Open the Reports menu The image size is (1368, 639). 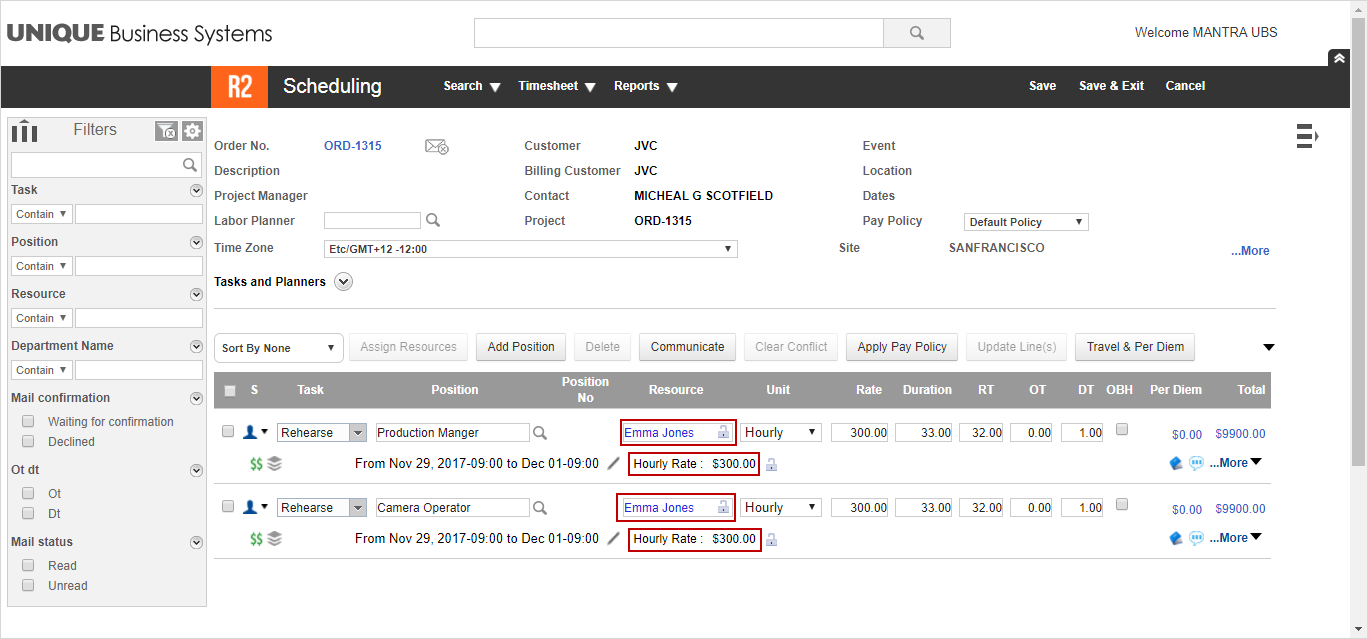[645, 87]
